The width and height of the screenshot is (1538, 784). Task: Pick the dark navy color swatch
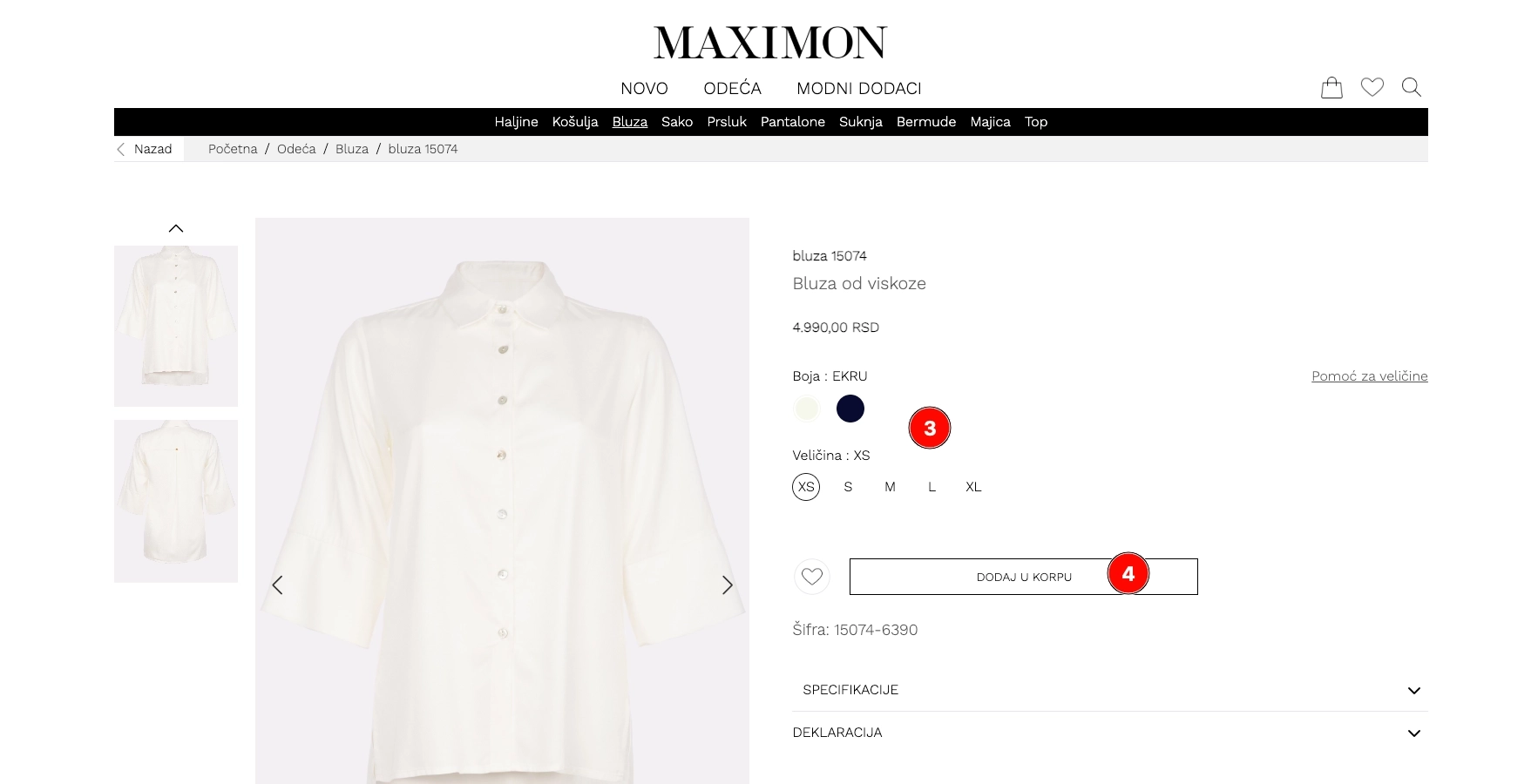tap(850, 409)
